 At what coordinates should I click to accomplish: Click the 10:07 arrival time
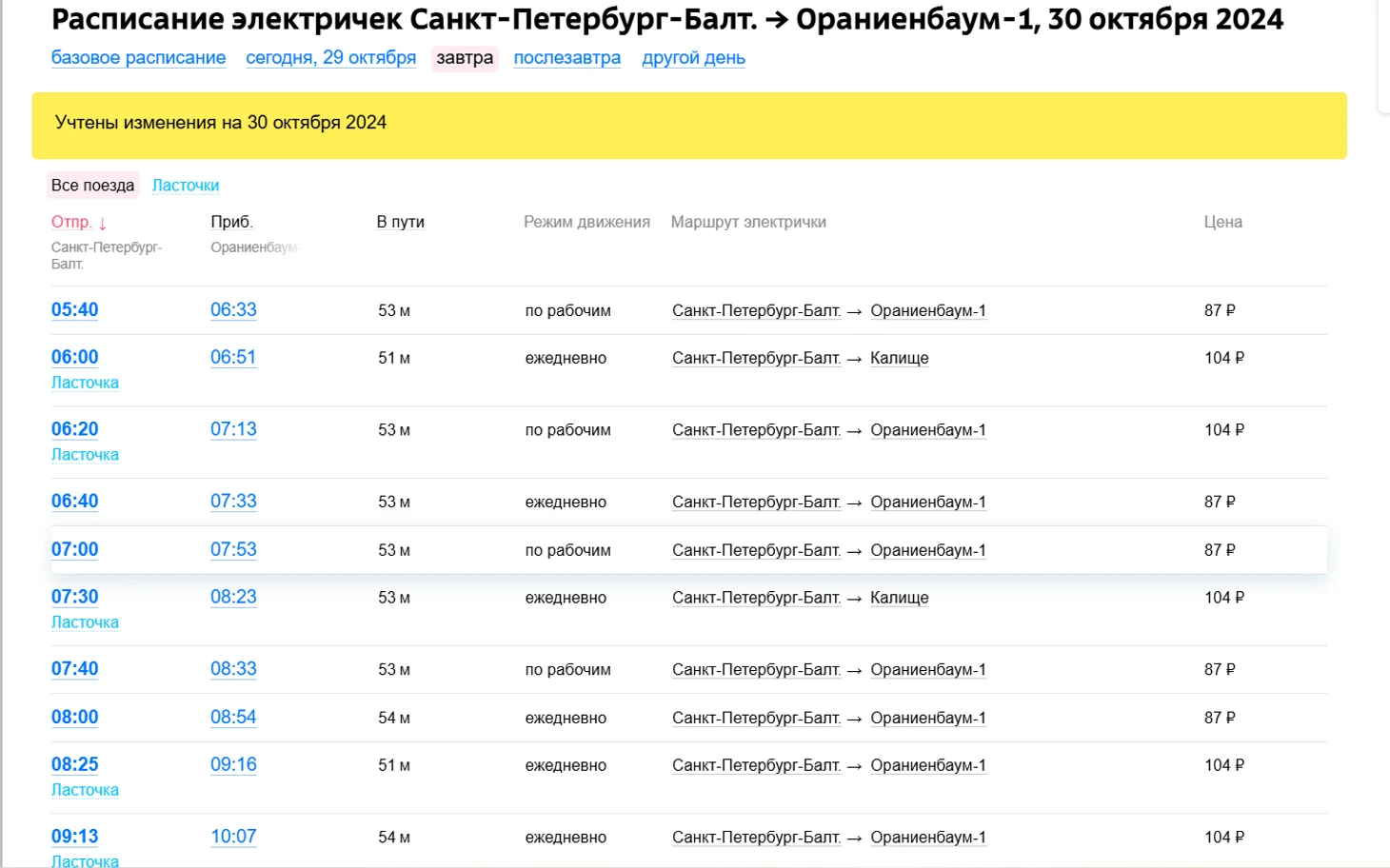(233, 837)
